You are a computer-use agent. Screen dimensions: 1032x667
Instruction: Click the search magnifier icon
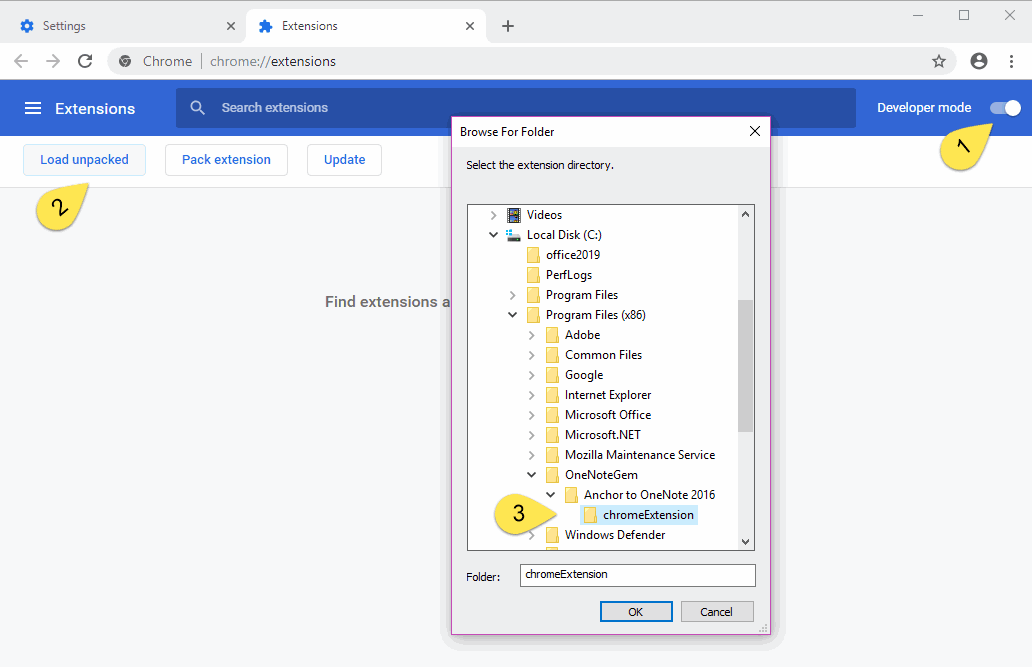(x=197, y=107)
